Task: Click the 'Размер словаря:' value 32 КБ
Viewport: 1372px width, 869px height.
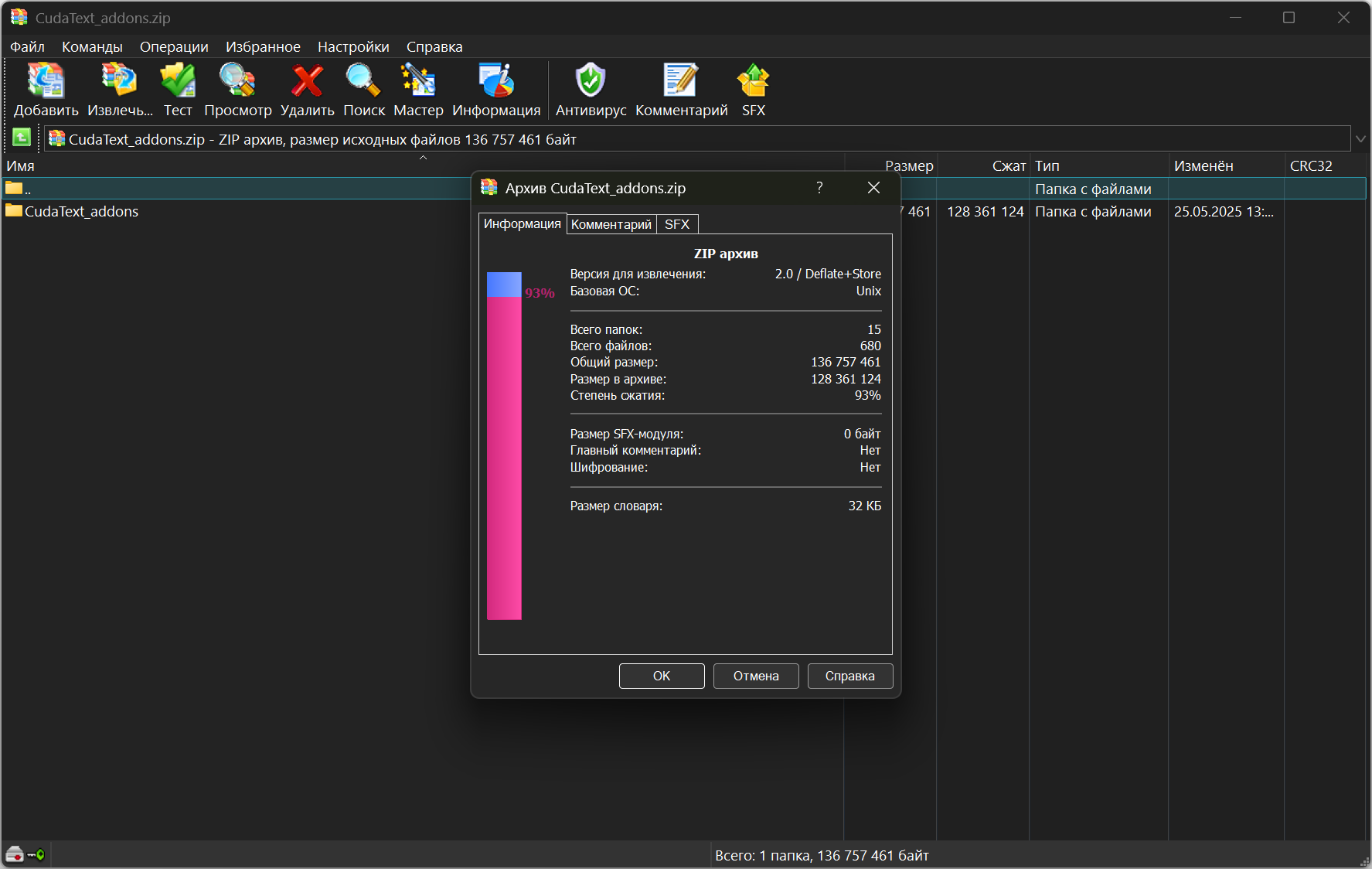Action: pos(864,506)
